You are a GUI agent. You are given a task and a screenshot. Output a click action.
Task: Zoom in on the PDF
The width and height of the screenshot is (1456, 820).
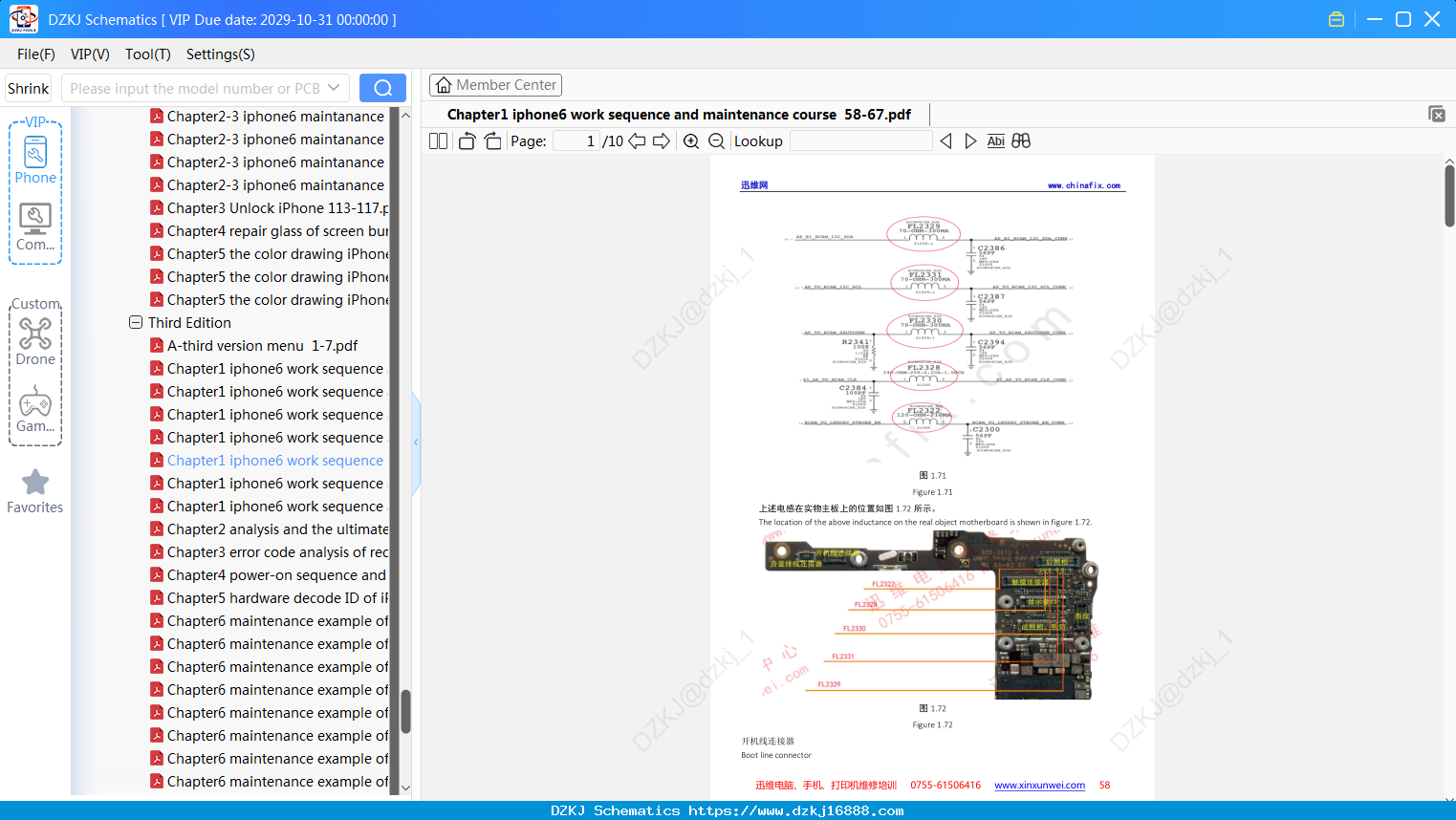tap(691, 141)
